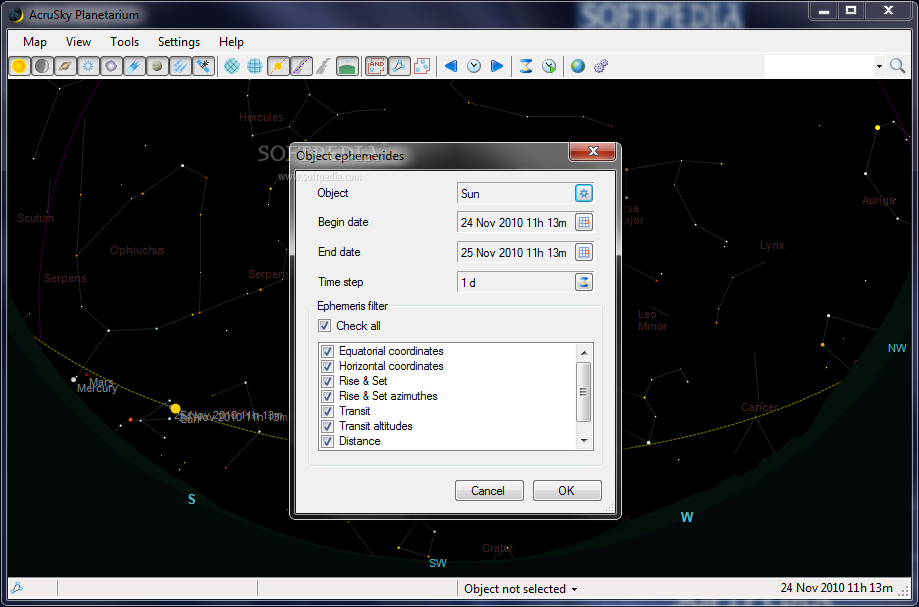Set current time with clock icon
The width and height of the screenshot is (919, 607).
tap(474, 66)
